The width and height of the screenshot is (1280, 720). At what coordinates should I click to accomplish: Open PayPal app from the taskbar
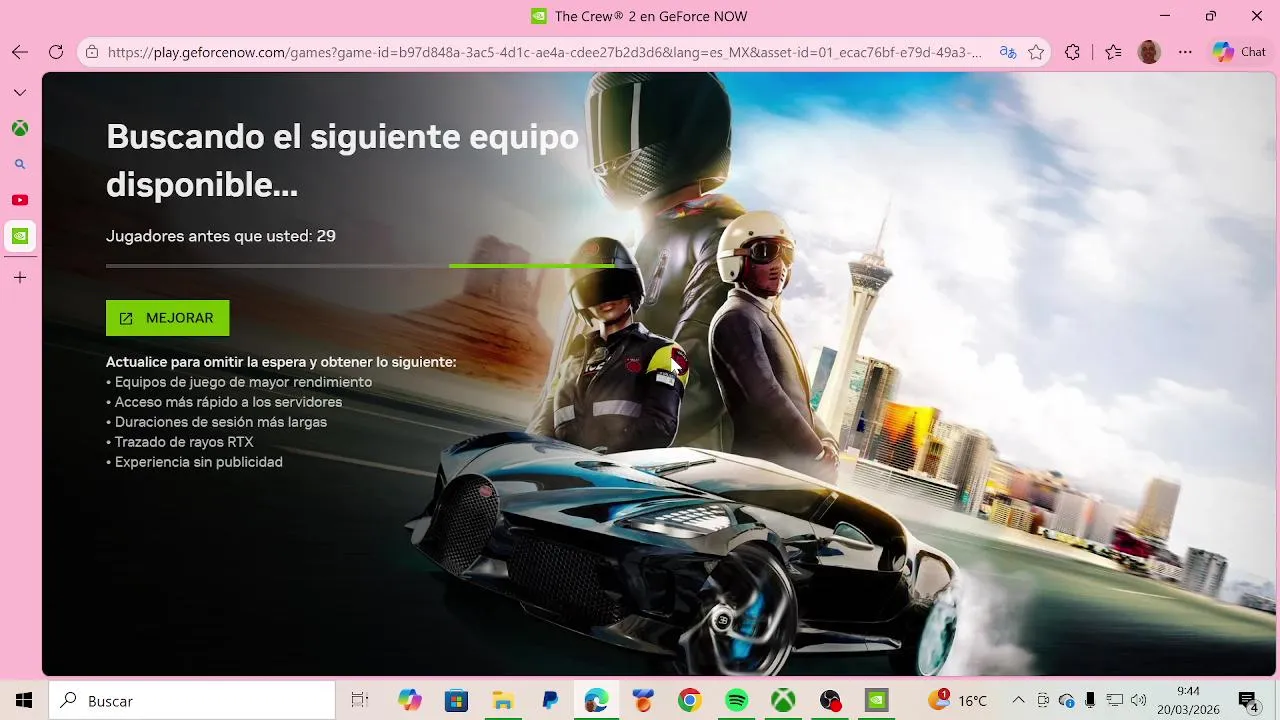550,701
